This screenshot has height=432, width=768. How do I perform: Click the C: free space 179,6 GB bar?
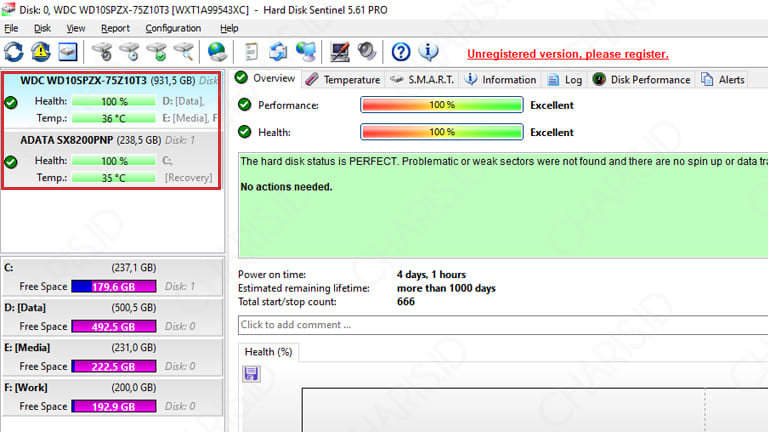pyautogui.click(x=114, y=287)
